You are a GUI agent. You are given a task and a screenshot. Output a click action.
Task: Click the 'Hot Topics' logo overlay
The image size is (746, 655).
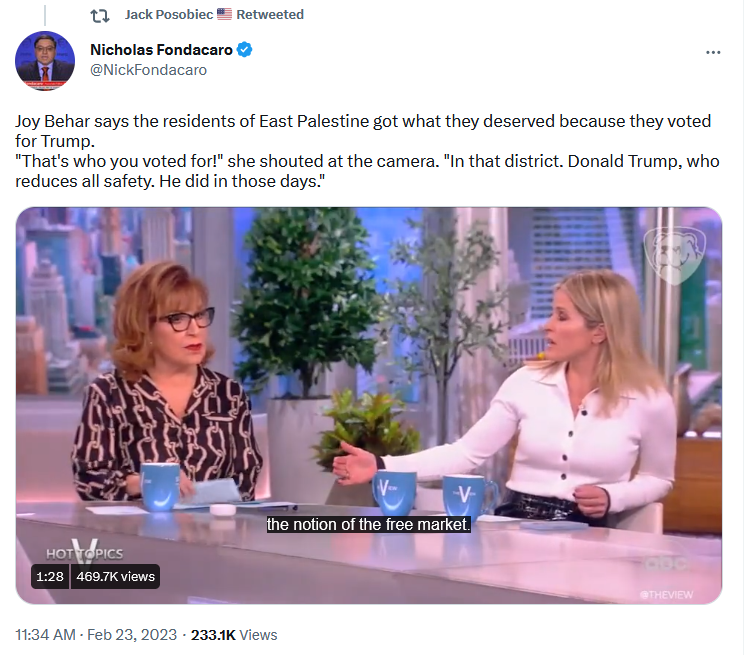(x=84, y=553)
